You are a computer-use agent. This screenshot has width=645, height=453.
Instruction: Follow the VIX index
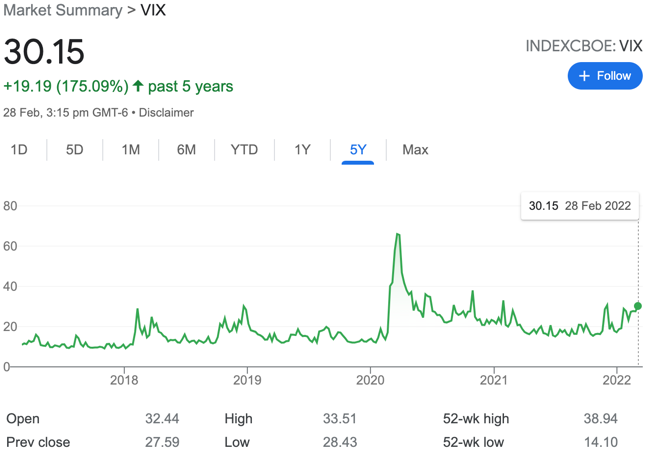pos(605,76)
